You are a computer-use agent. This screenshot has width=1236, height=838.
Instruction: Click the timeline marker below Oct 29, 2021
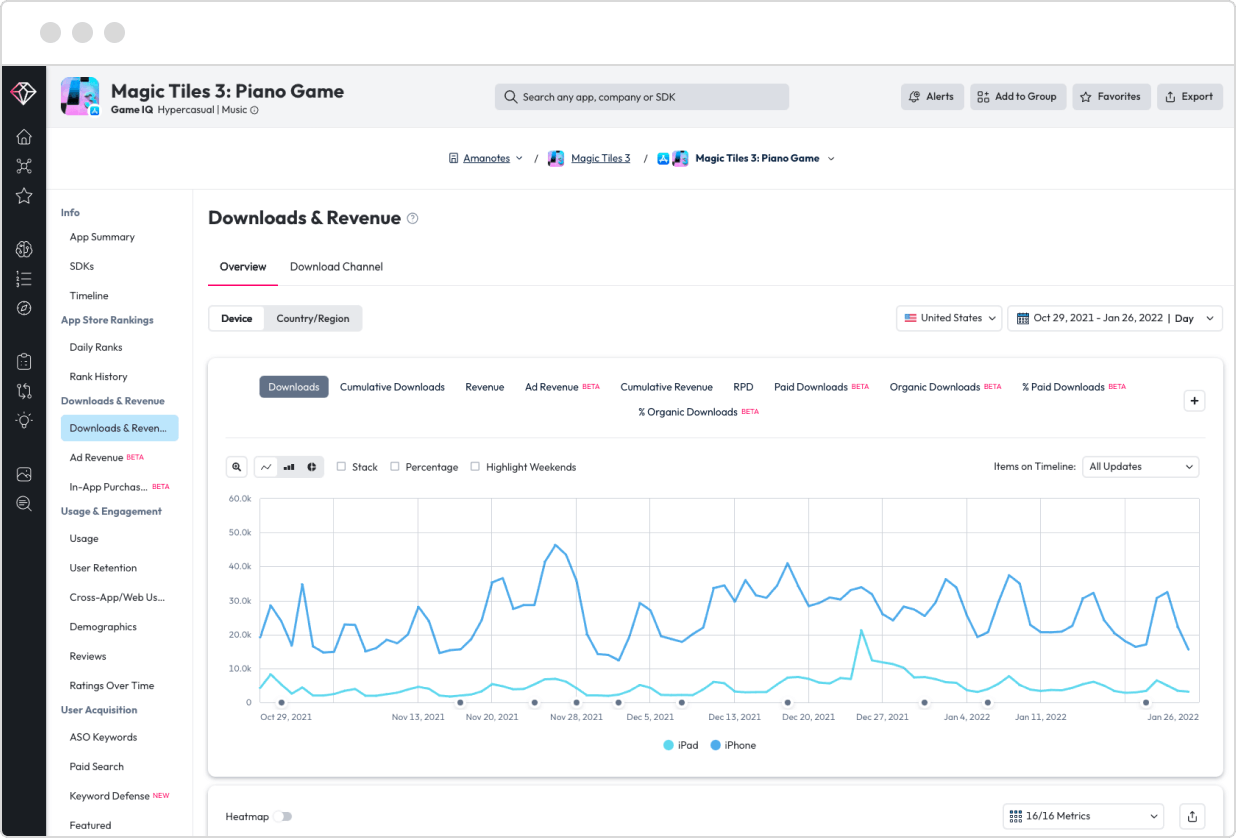(x=281, y=703)
